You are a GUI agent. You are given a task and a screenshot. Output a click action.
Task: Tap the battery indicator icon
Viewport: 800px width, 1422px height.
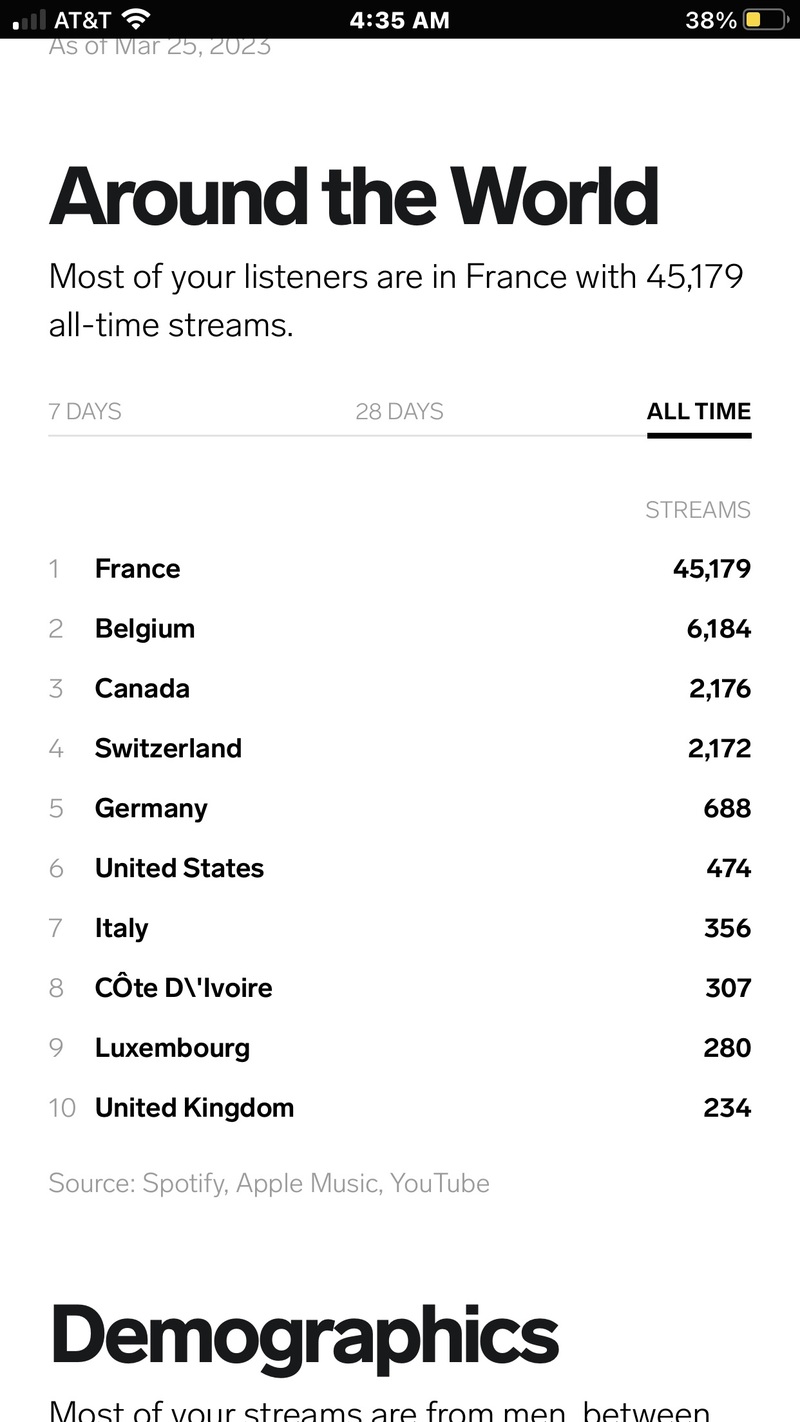[767, 20]
